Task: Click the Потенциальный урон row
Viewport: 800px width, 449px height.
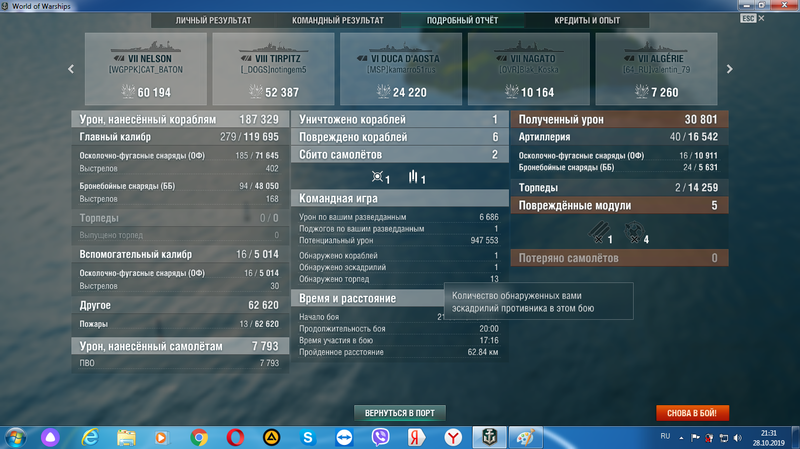Action: 399,240
